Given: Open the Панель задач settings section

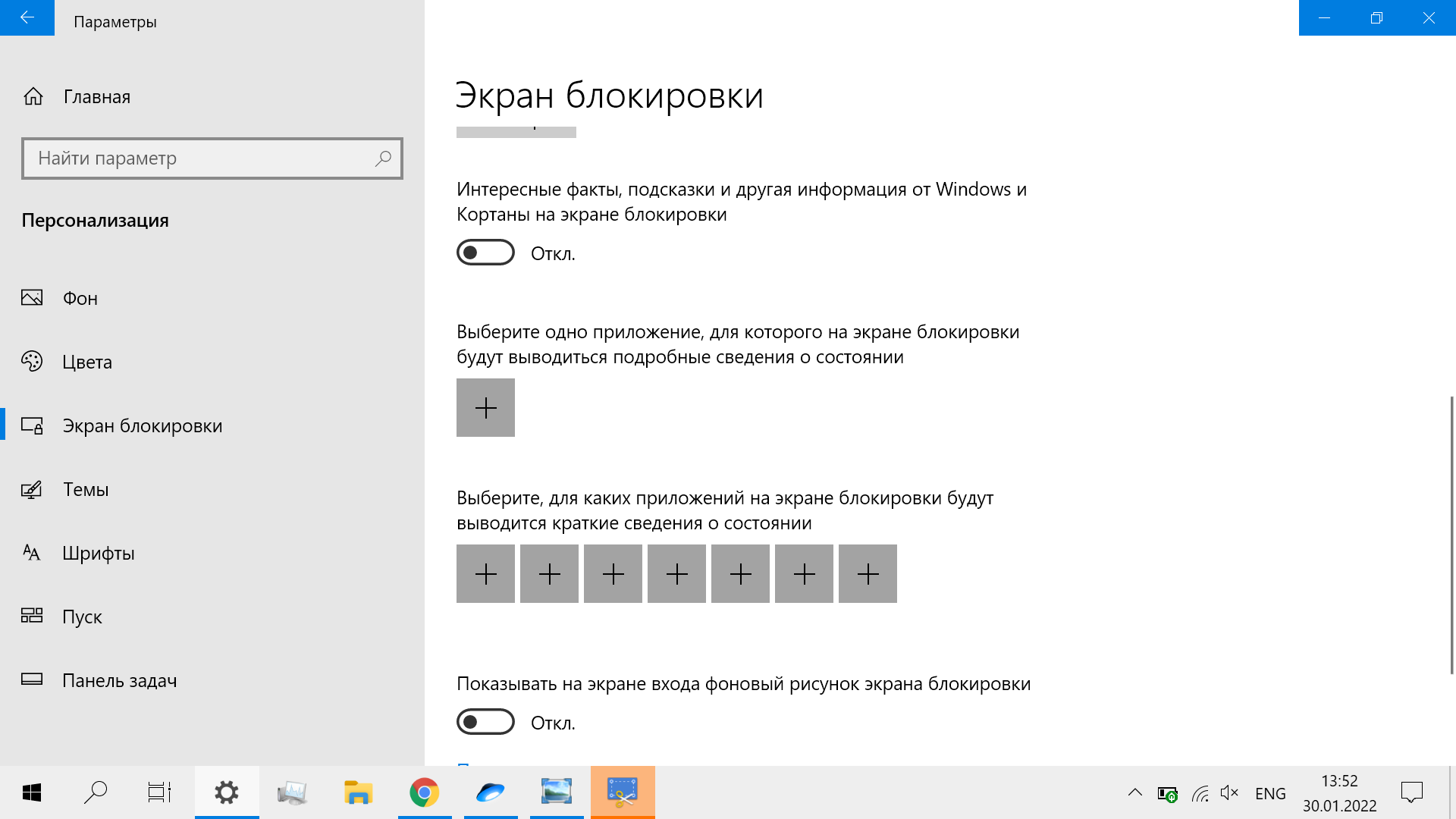Looking at the screenshot, I should [x=212, y=680].
